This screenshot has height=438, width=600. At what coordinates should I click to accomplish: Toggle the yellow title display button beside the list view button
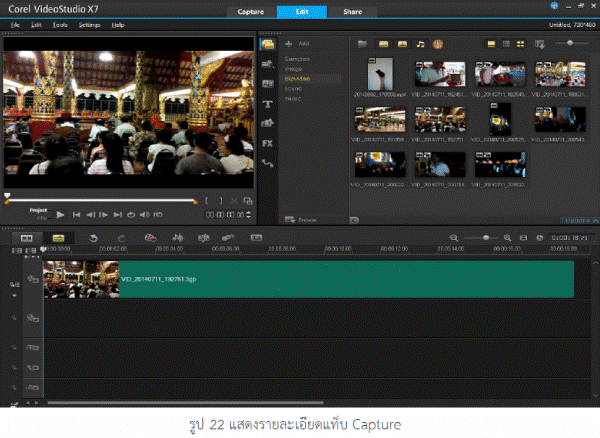tap(491, 44)
